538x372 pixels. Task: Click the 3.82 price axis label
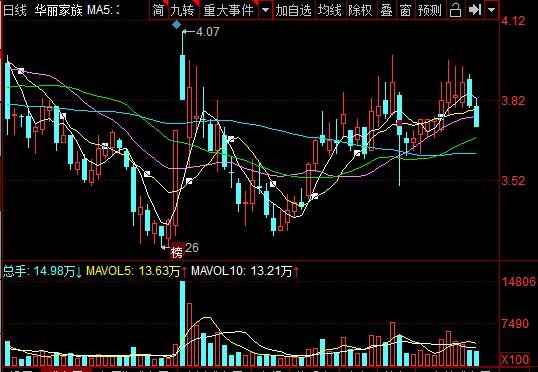click(513, 101)
